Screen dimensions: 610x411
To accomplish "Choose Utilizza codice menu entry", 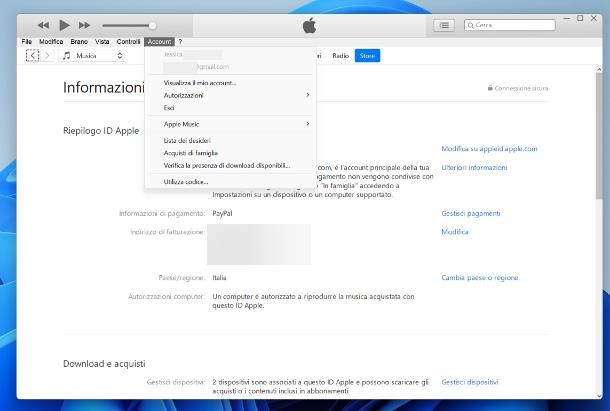I will point(231,182).
